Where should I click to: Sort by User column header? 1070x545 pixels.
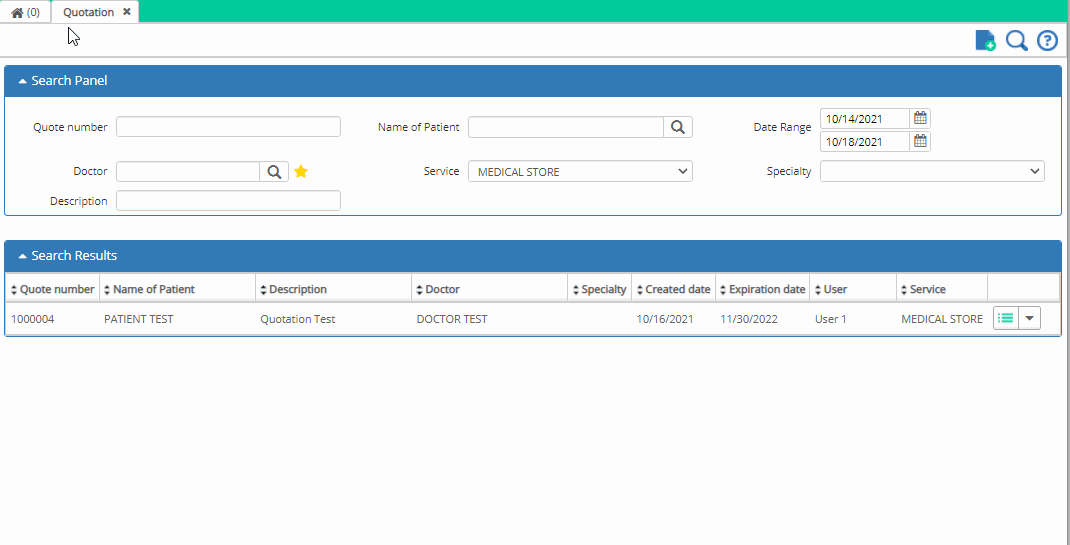[853, 289]
